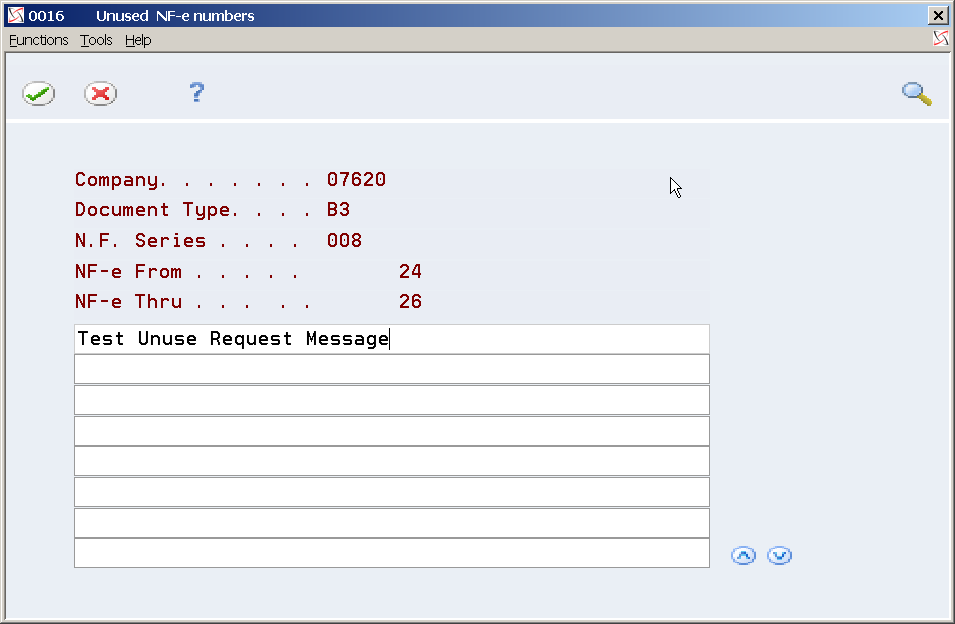Click the magnifying glass search icon

(917, 94)
